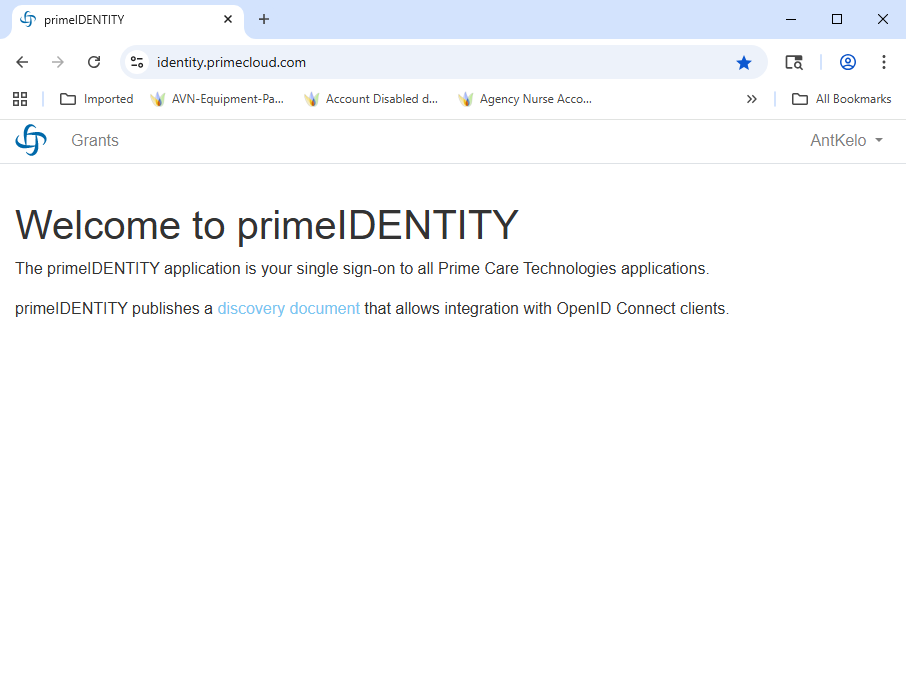
Task: Open the Chrome profile avatar icon
Action: [x=848, y=62]
